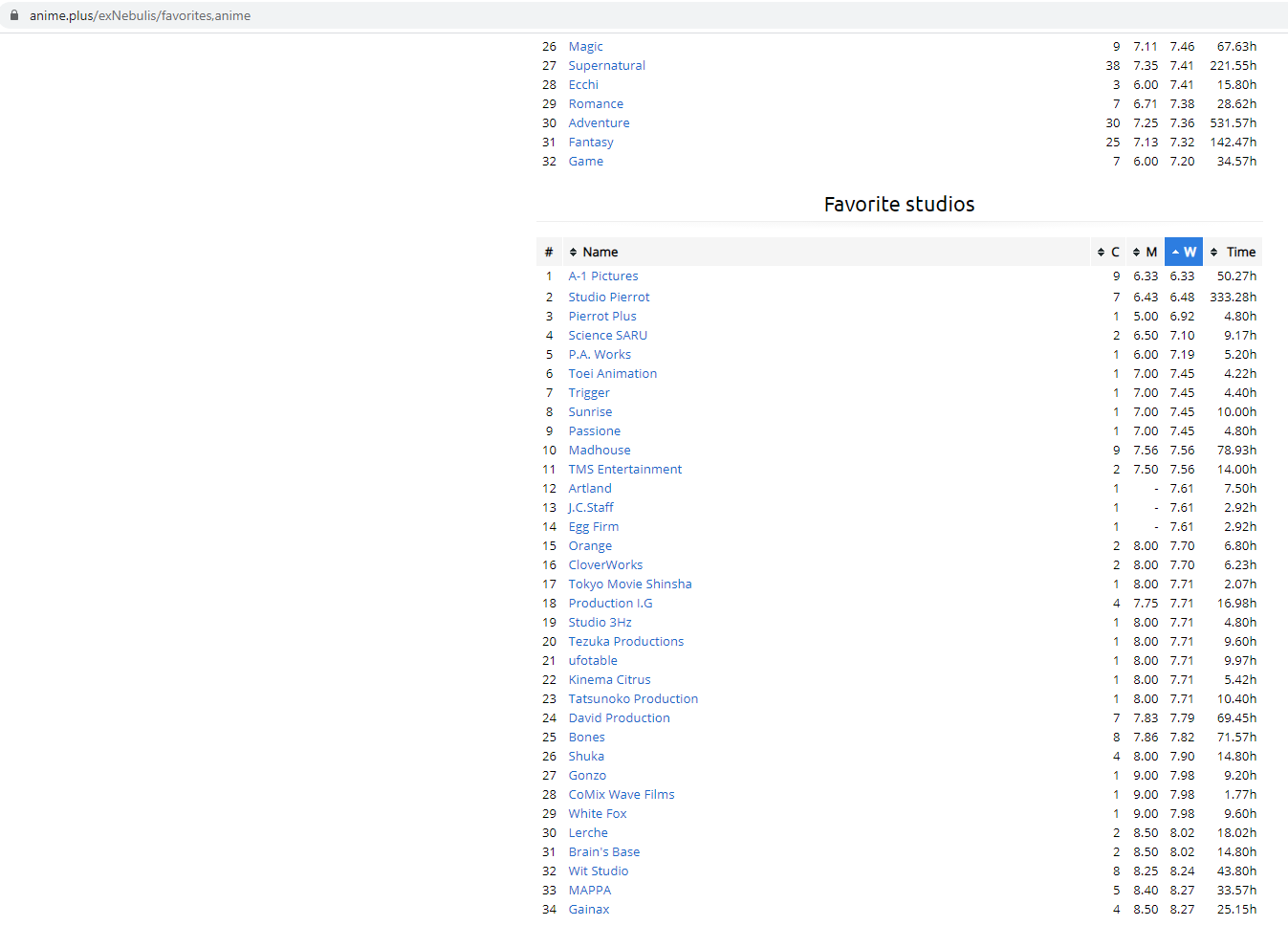
Task: Select the Madhouse studio link
Action: (x=599, y=450)
